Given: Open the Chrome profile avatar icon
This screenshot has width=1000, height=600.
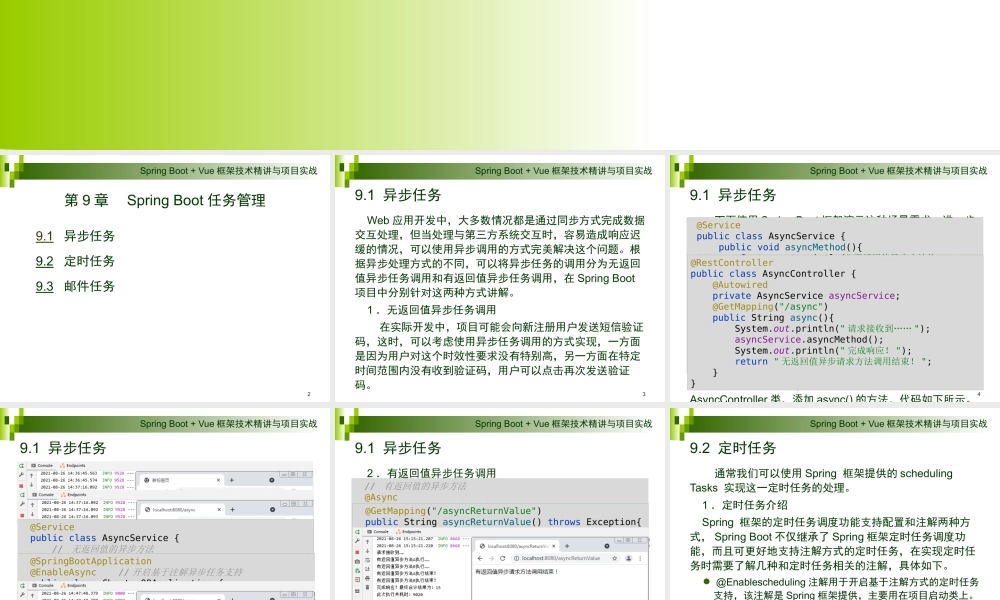Looking at the screenshot, I should click(x=629, y=558).
